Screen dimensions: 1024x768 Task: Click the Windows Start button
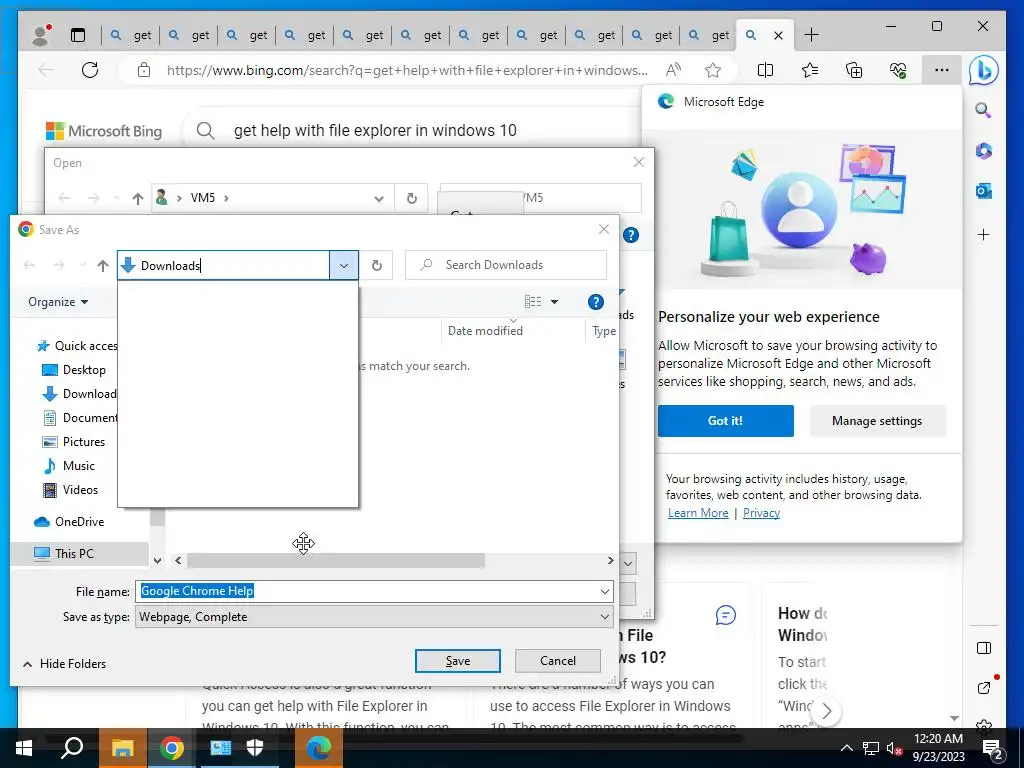click(24, 748)
